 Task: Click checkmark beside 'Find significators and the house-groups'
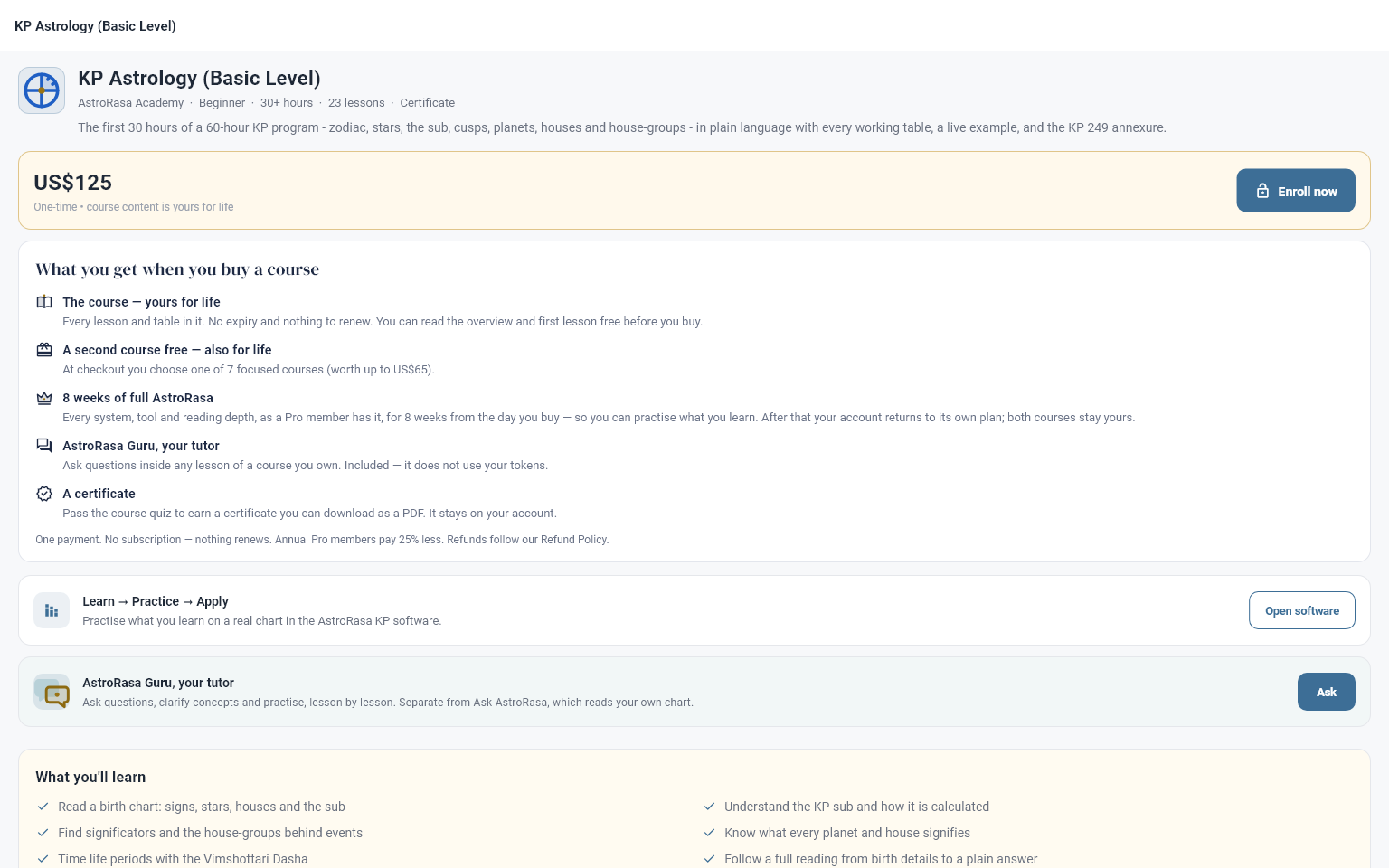43,833
